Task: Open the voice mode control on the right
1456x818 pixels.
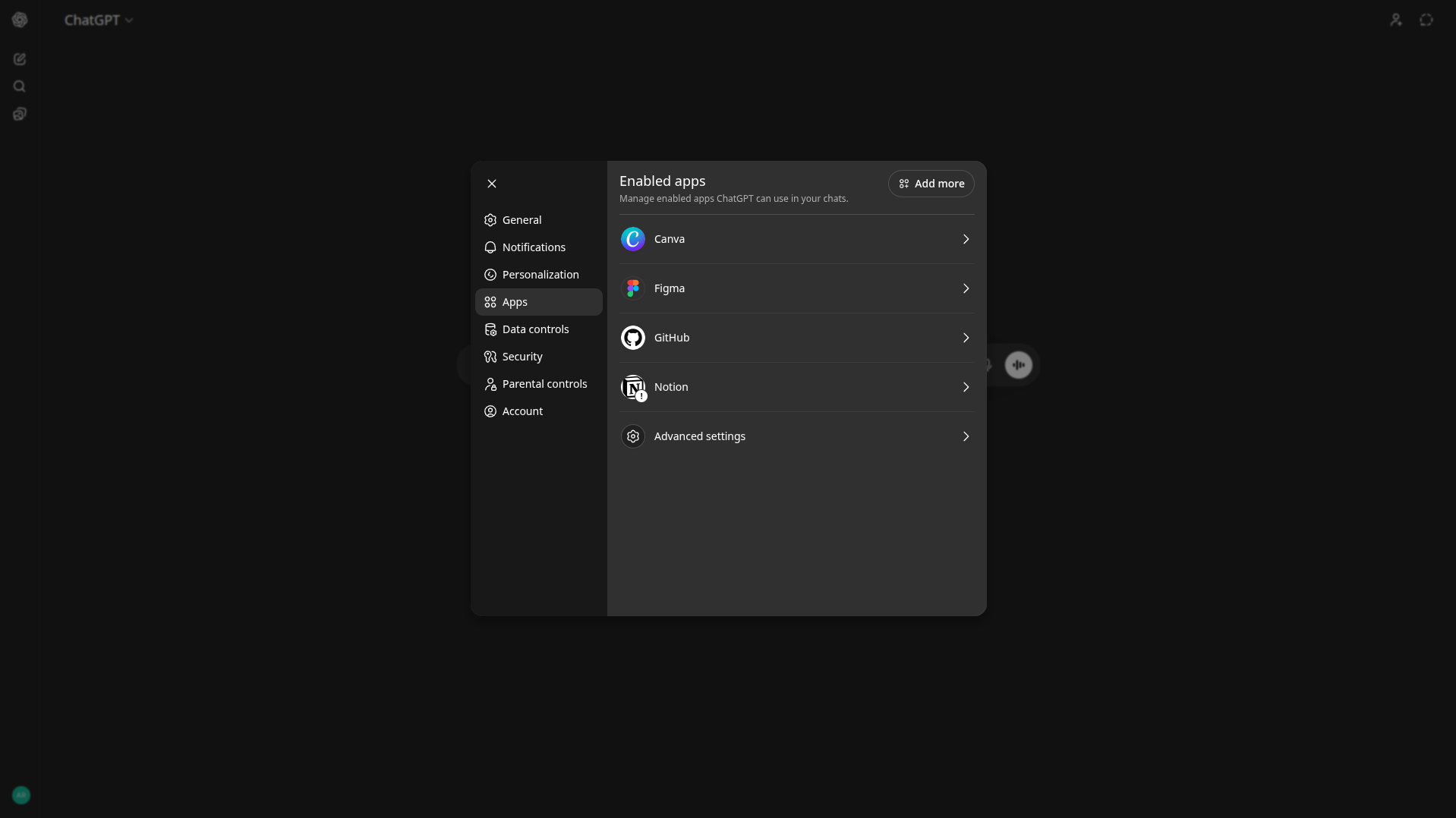Action: coord(1018,365)
